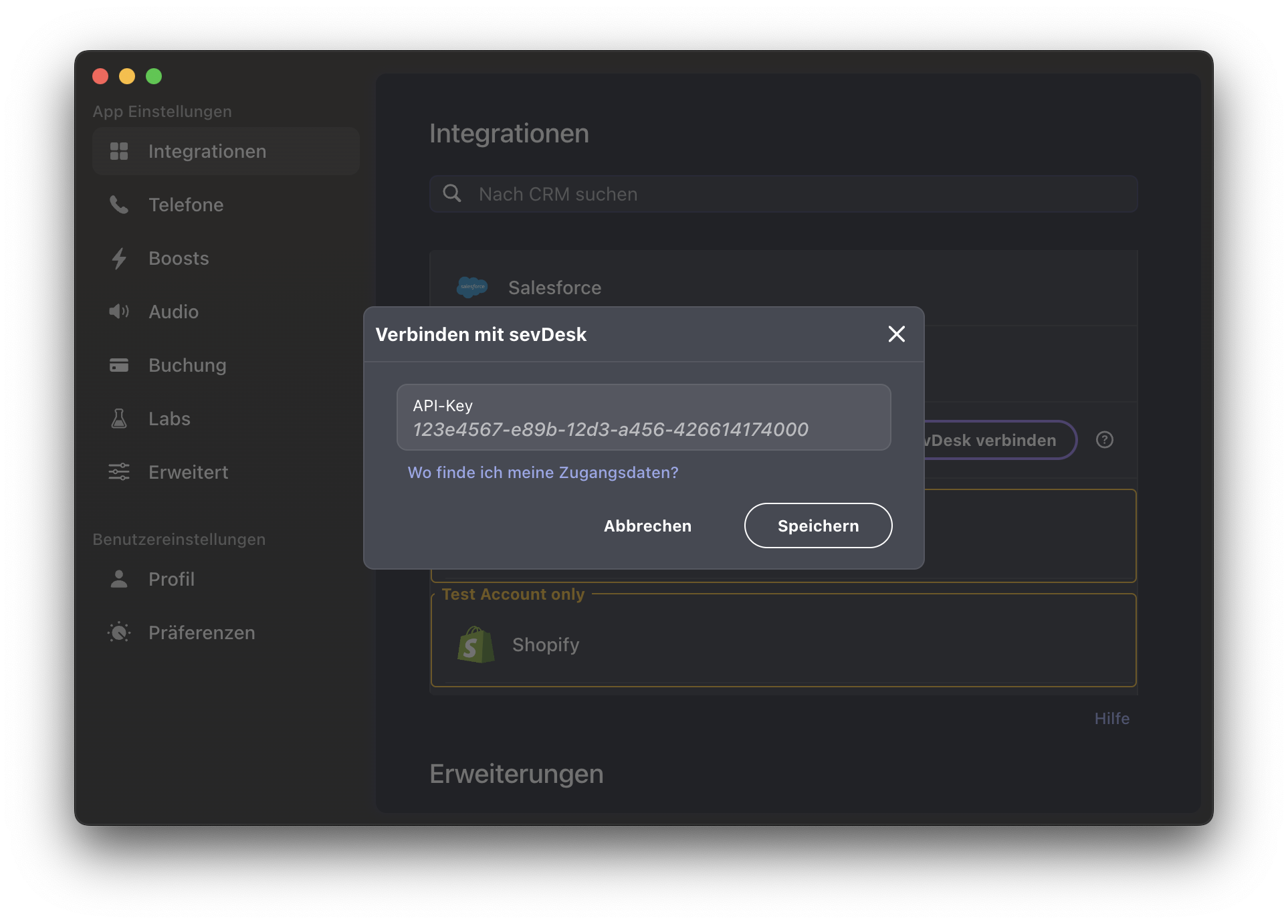Click the Nach CRM suchen search field

782,194
